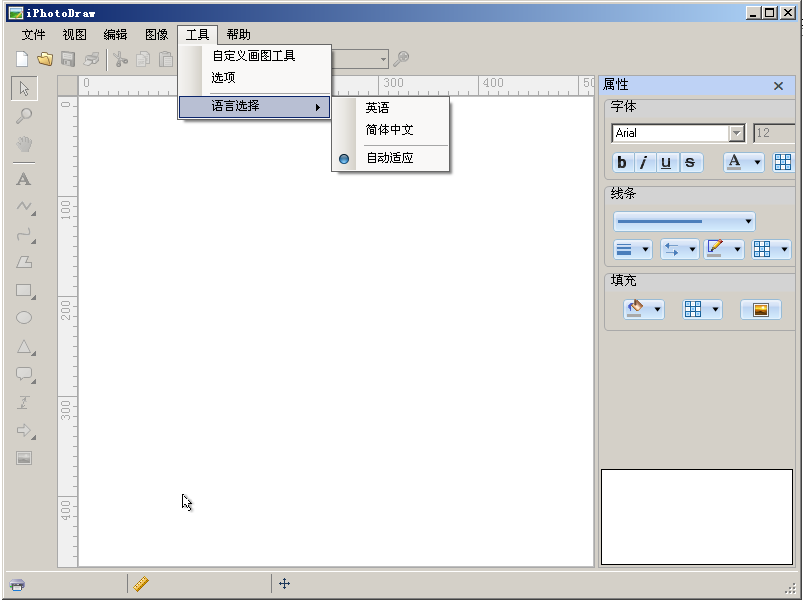The height and width of the screenshot is (601, 803).
Task: Open the line pattern grid dropdown
Action: (x=771, y=250)
